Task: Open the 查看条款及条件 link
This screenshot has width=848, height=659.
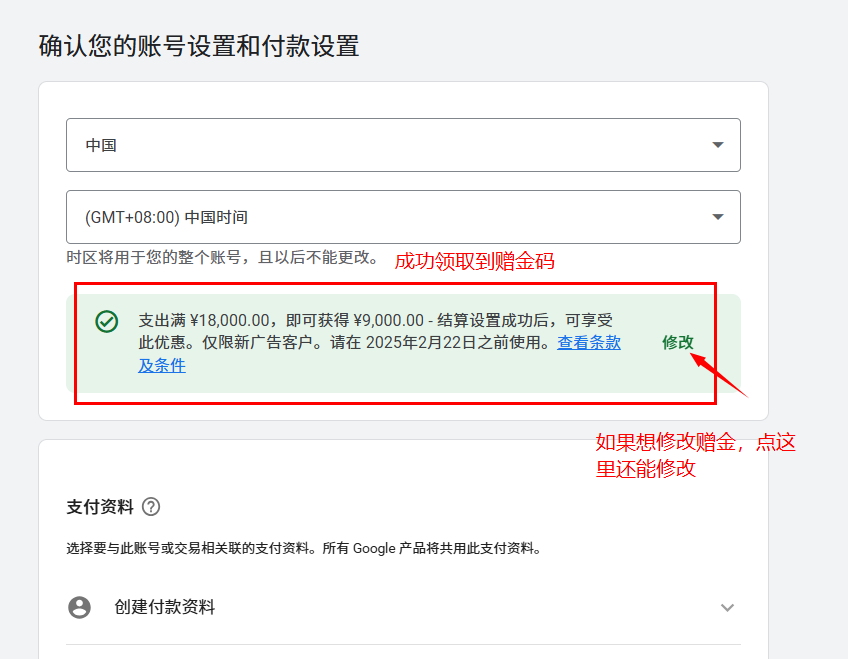Action: [x=588, y=343]
